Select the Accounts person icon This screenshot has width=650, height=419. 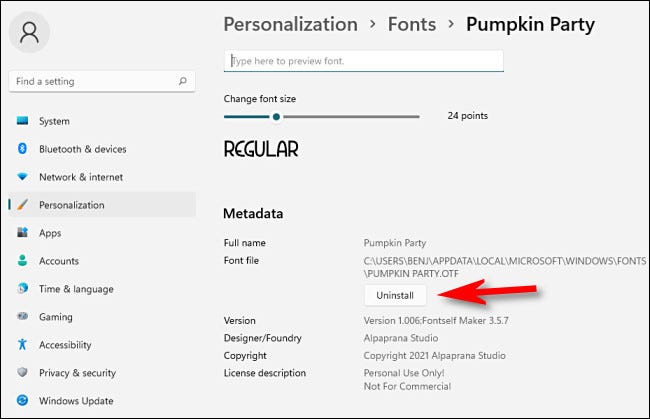click(22, 261)
